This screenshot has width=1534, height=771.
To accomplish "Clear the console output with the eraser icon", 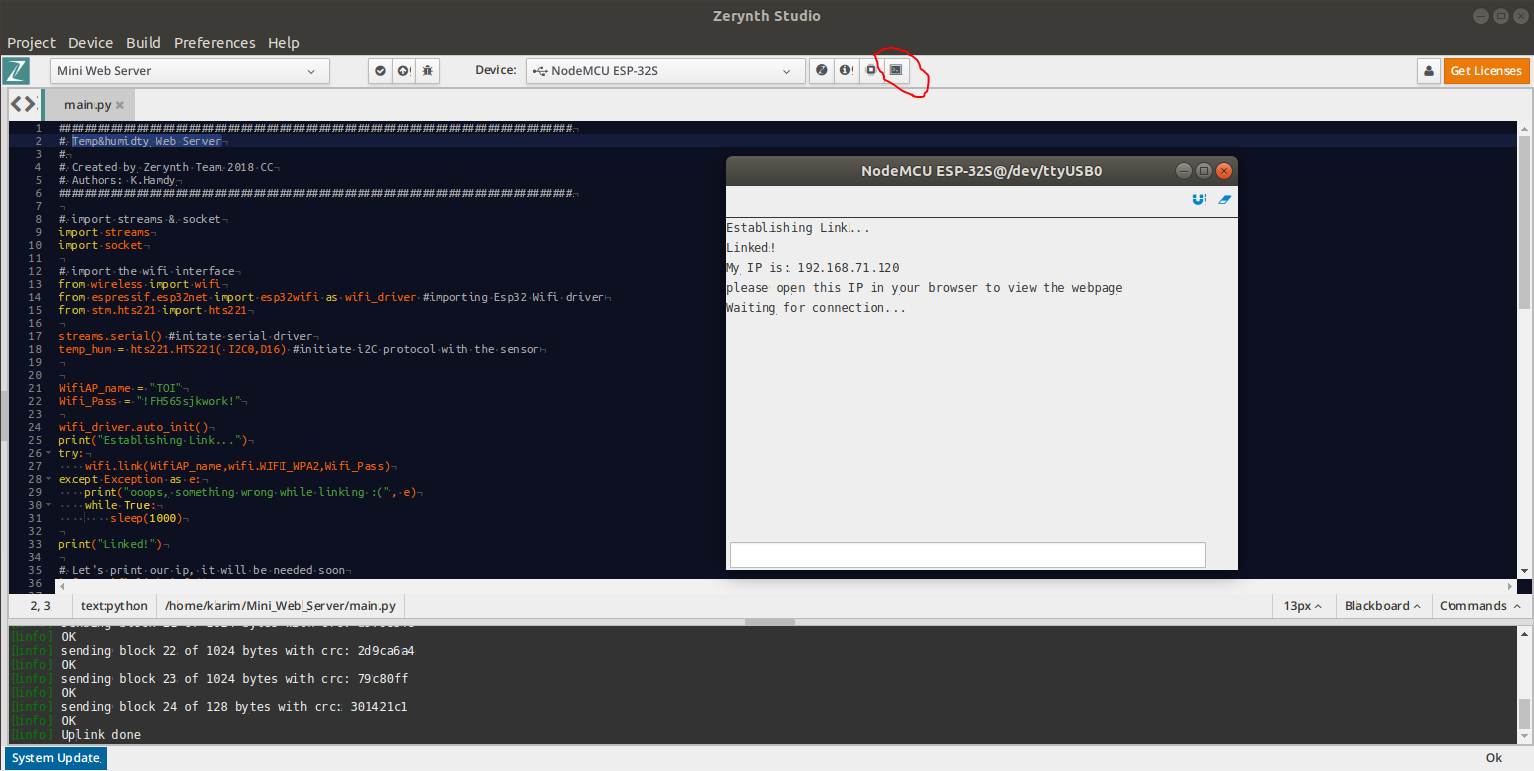I will tap(1224, 199).
